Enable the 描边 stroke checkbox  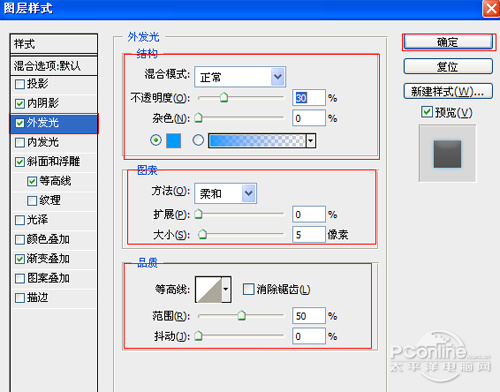(x=20, y=298)
